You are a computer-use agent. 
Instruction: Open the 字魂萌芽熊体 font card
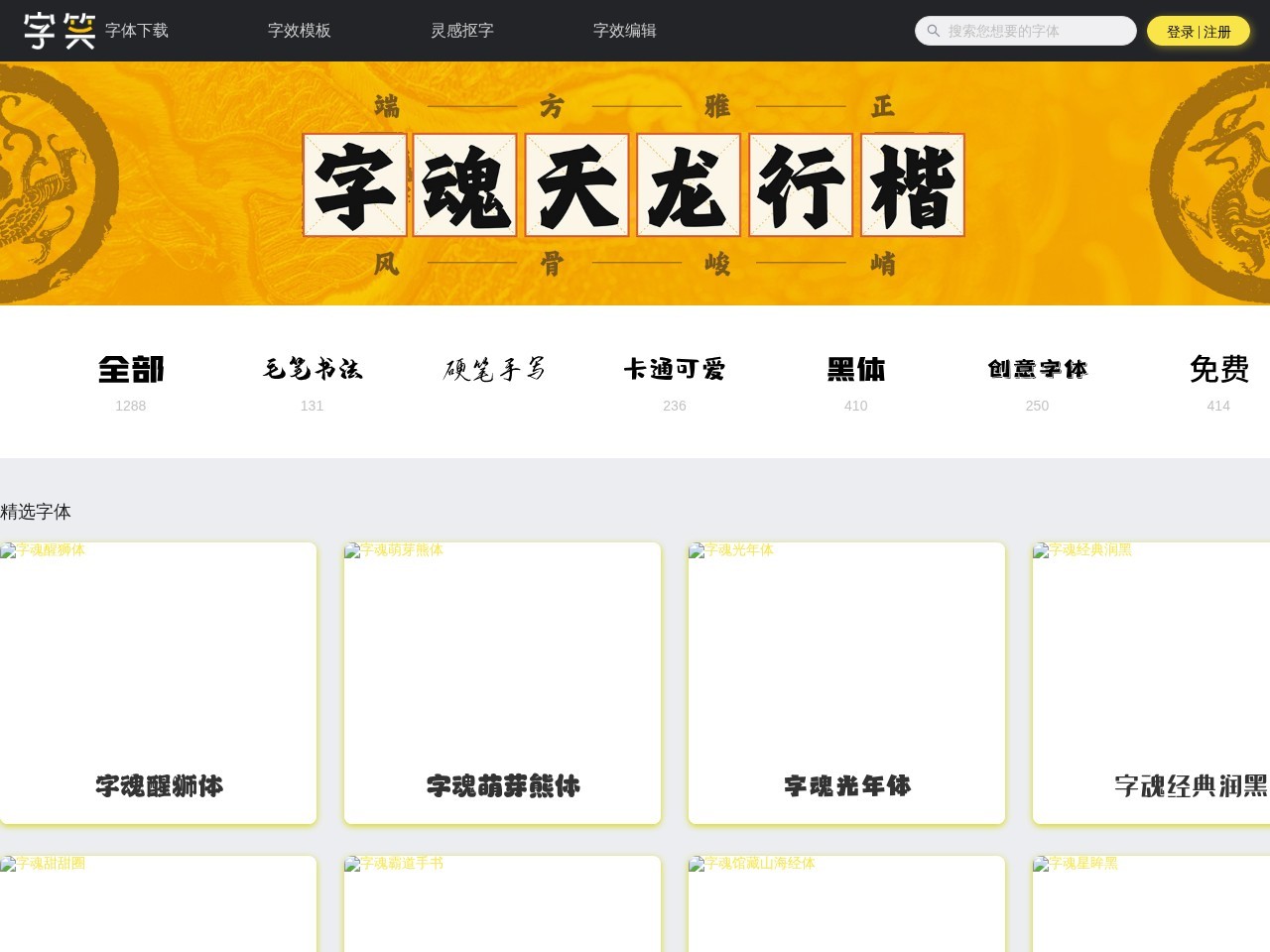click(502, 683)
